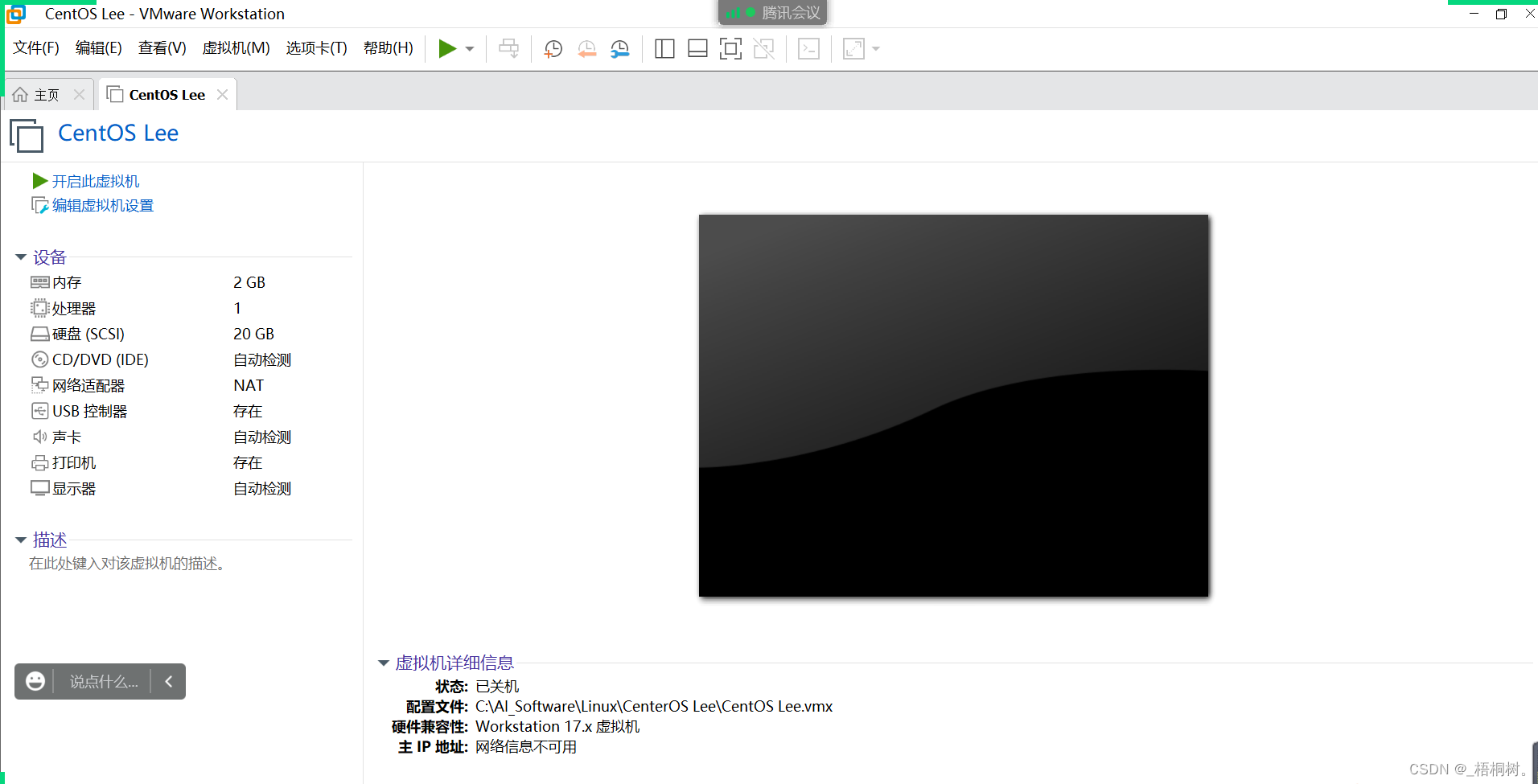This screenshot has height=784, width=1538.
Task: Click 开启此虚拟机 to start the VM
Action: [x=96, y=180]
